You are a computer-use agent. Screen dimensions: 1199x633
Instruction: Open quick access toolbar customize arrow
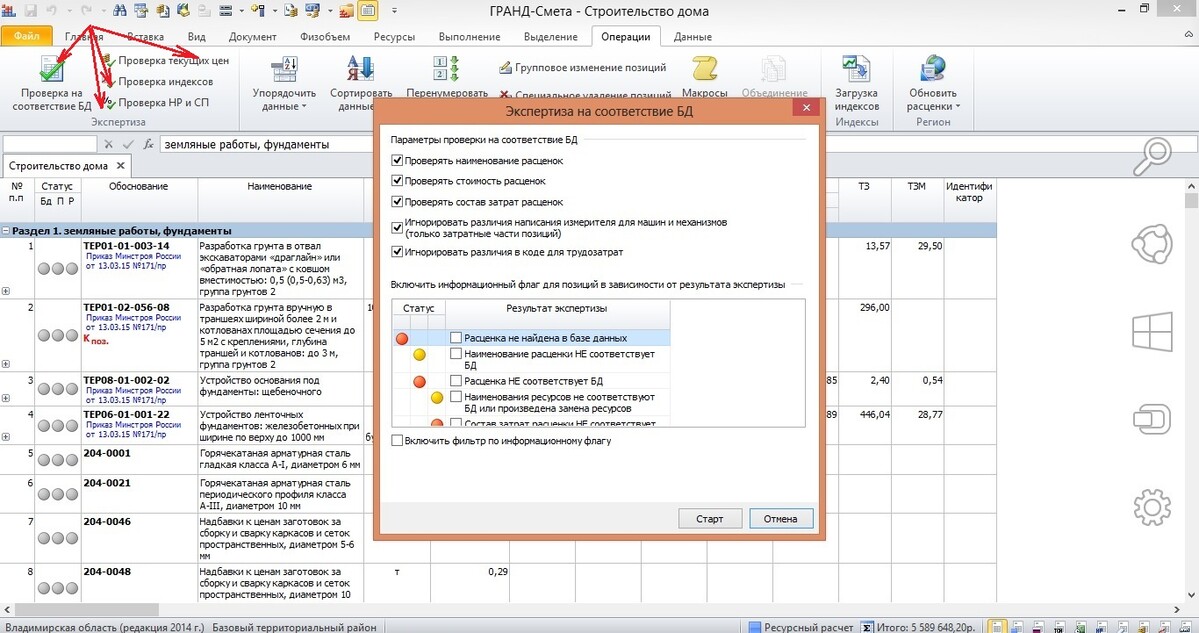tap(395, 11)
